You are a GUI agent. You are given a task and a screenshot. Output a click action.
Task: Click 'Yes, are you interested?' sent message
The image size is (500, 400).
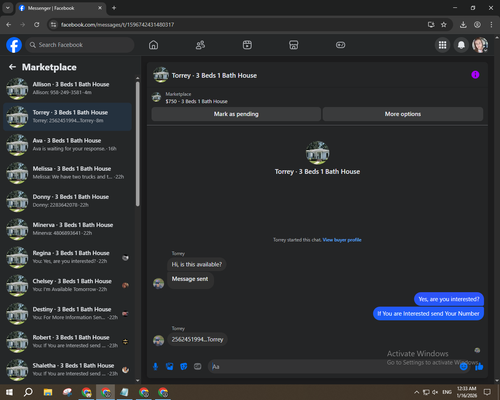coord(449,299)
